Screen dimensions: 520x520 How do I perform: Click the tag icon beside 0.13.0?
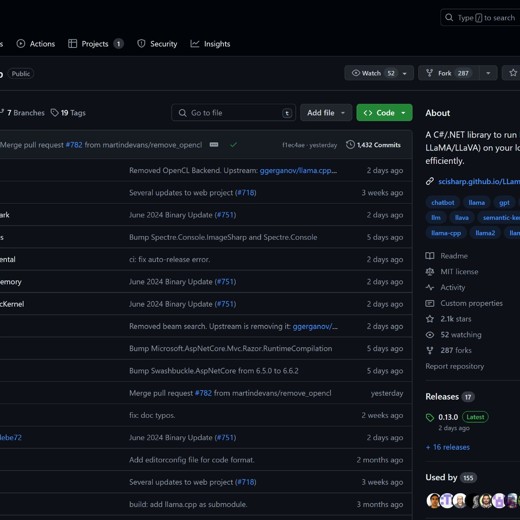pyautogui.click(x=430, y=417)
